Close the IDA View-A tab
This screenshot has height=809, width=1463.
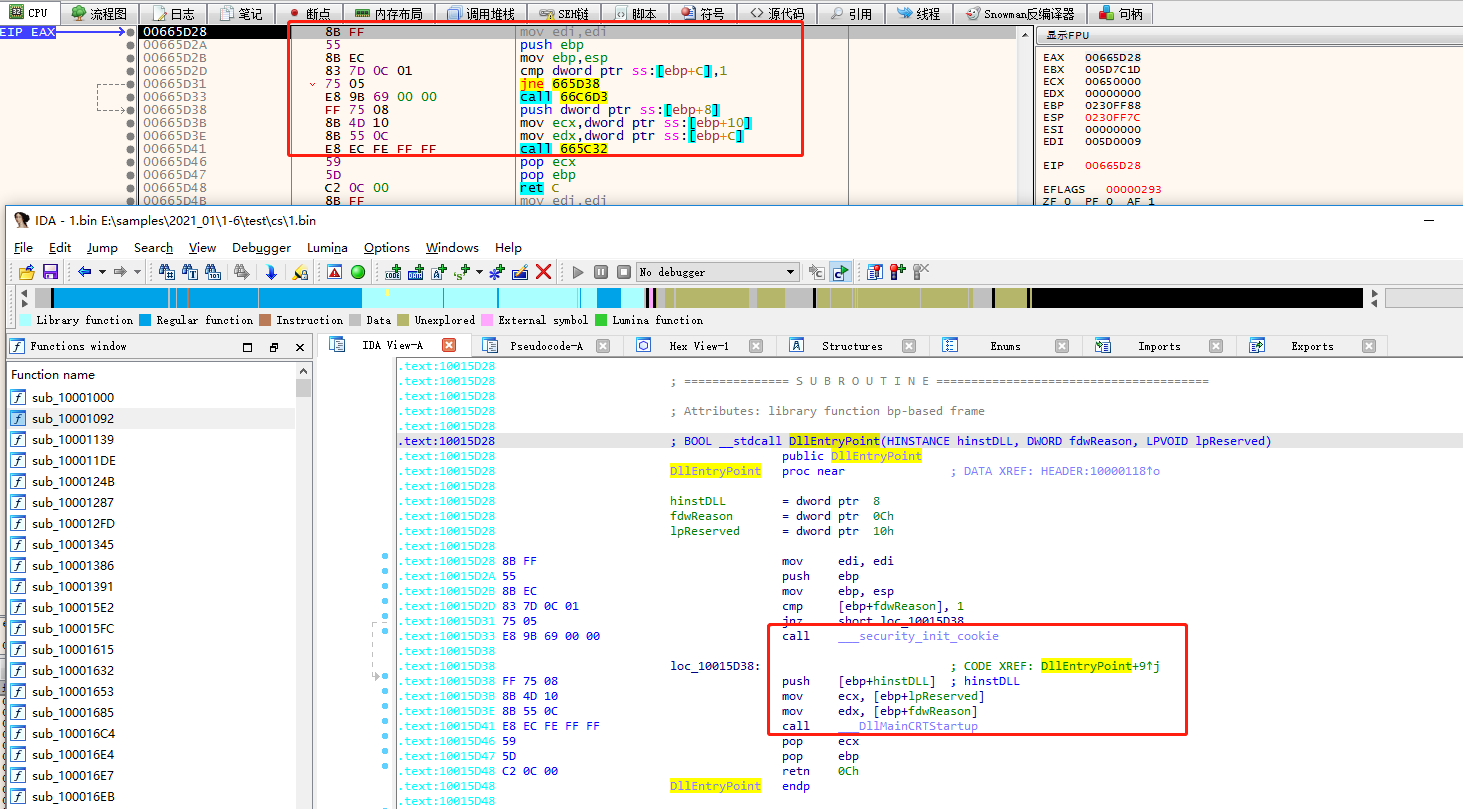(449, 345)
